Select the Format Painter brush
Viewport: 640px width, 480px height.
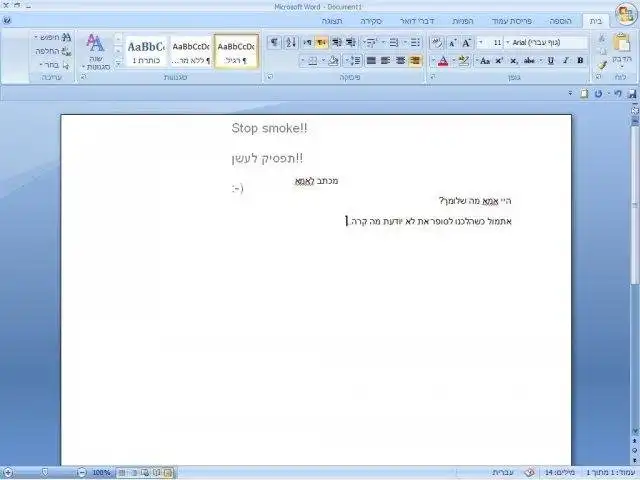tap(602, 65)
